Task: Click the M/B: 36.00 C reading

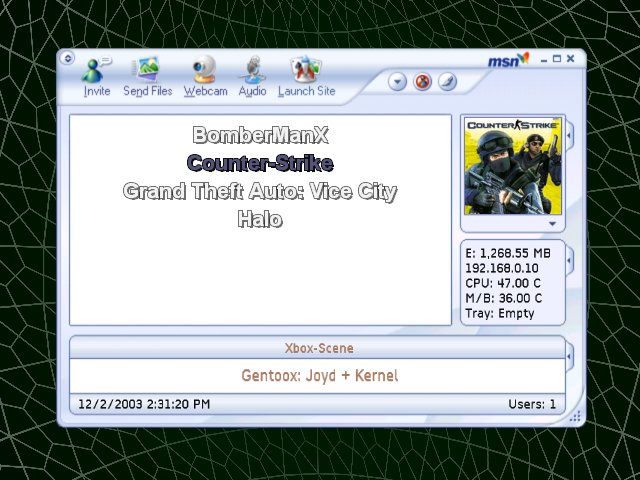Action: (504, 298)
